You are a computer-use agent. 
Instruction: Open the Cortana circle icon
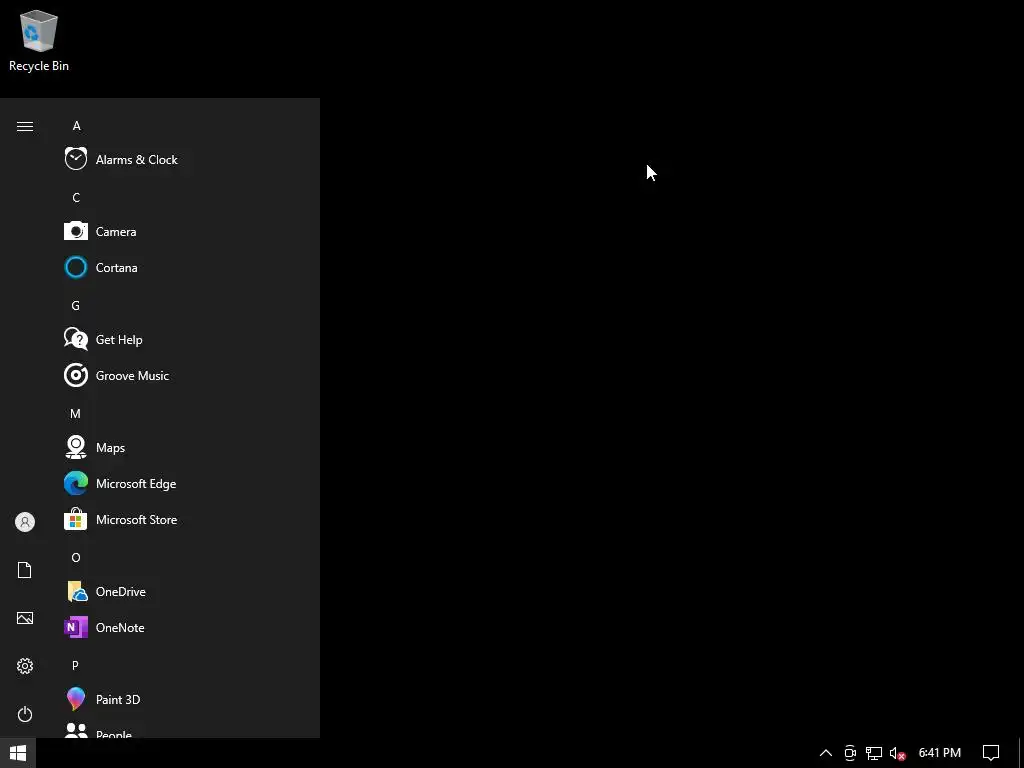pyautogui.click(x=76, y=267)
